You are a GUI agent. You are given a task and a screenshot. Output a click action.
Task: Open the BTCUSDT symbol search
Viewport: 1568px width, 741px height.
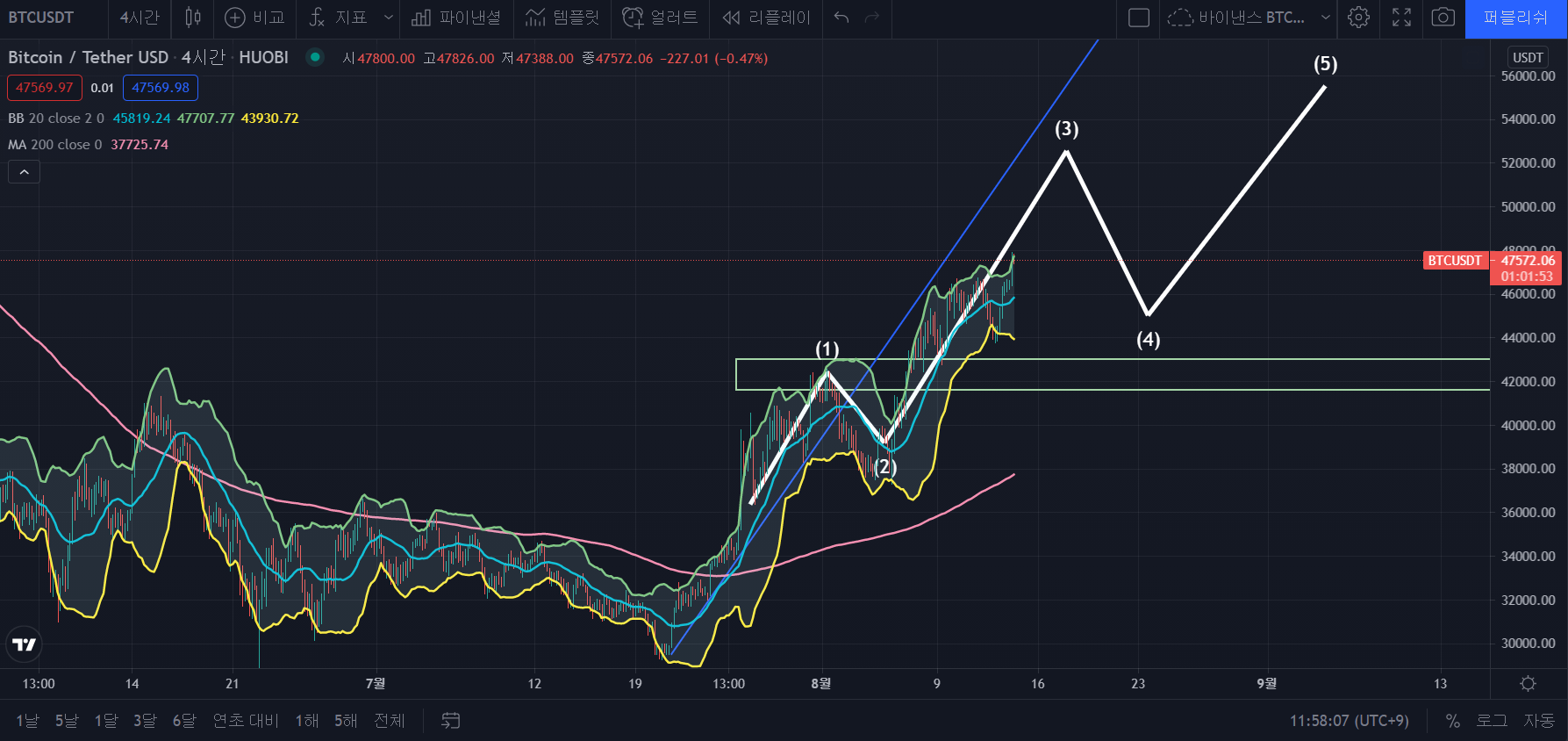click(41, 18)
